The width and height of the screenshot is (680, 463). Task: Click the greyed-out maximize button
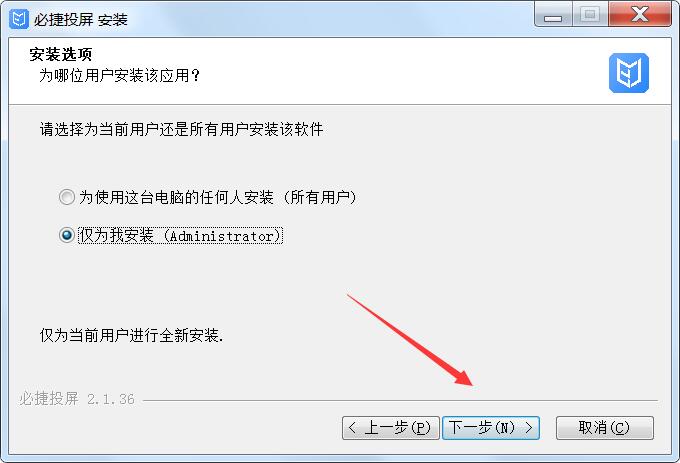[590, 15]
